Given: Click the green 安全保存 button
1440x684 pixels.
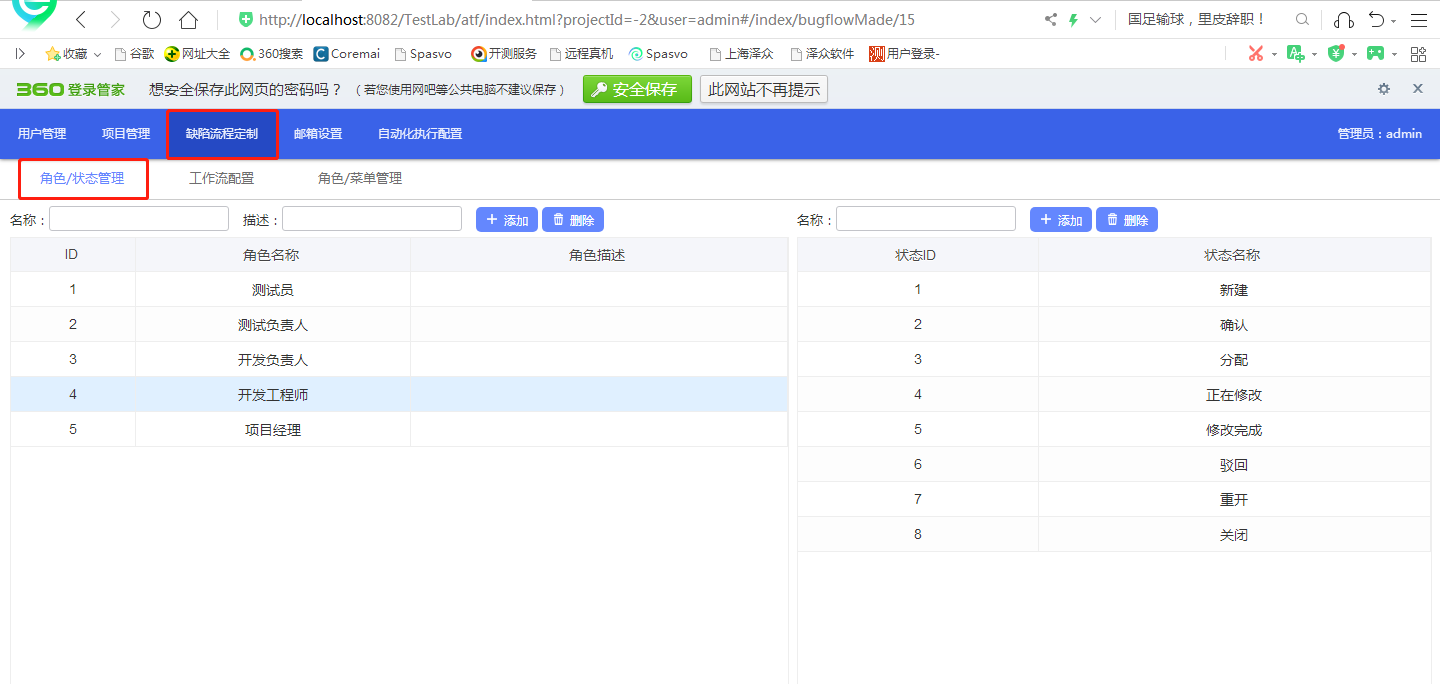Looking at the screenshot, I should 637,90.
